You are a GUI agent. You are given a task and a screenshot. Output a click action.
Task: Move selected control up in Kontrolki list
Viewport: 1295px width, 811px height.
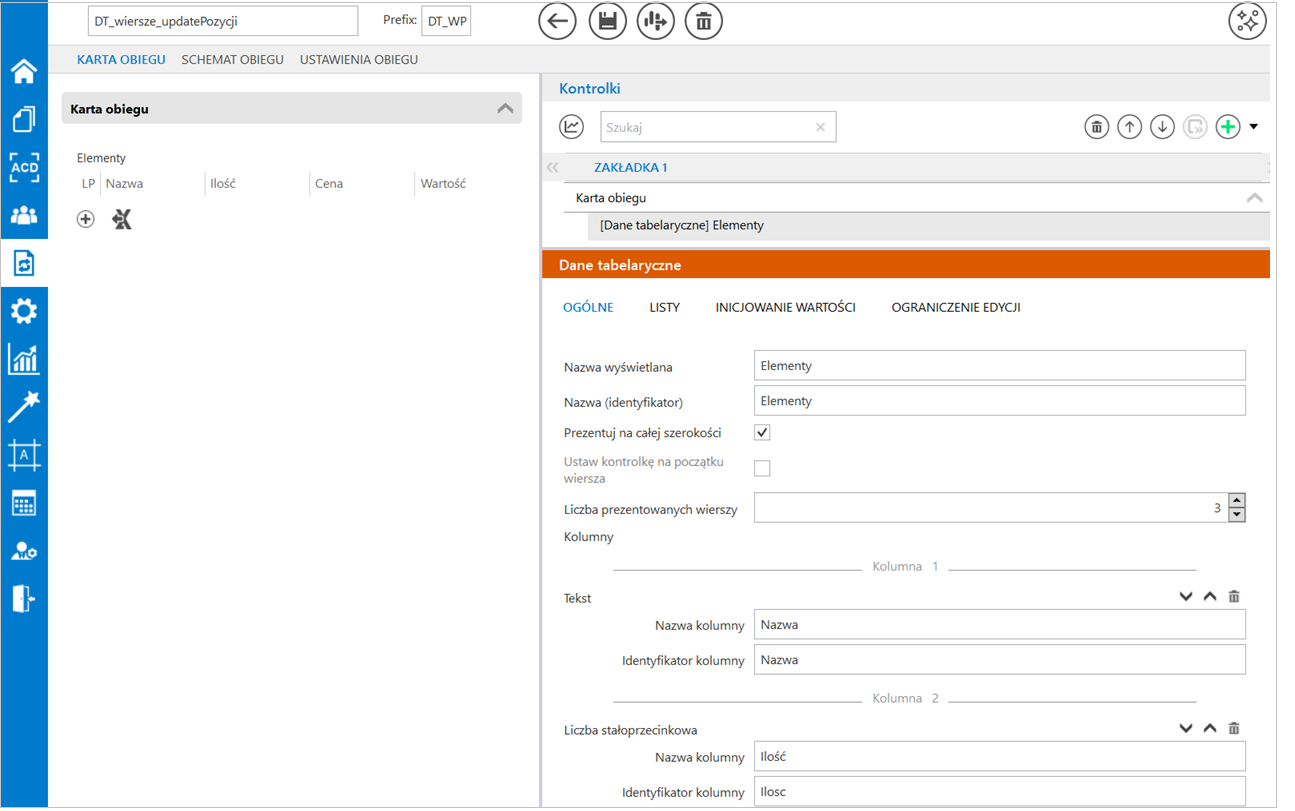point(1129,127)
